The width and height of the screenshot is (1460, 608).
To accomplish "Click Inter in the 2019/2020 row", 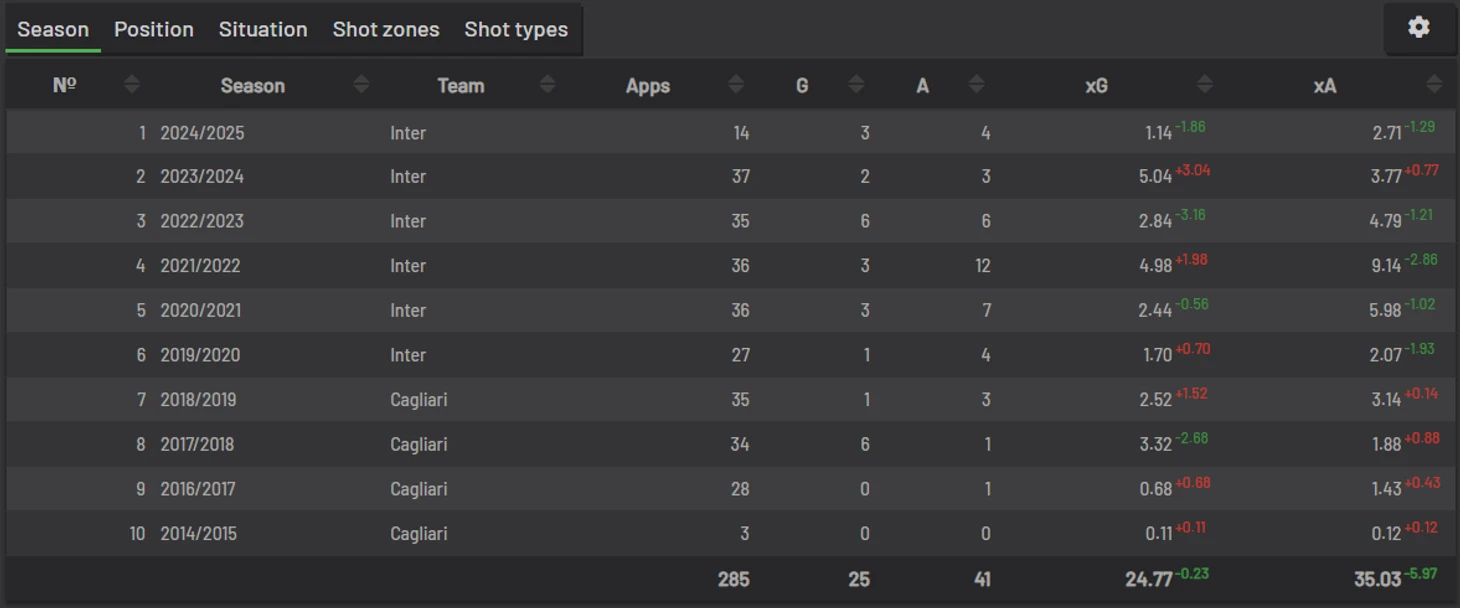I will [408, 355].
